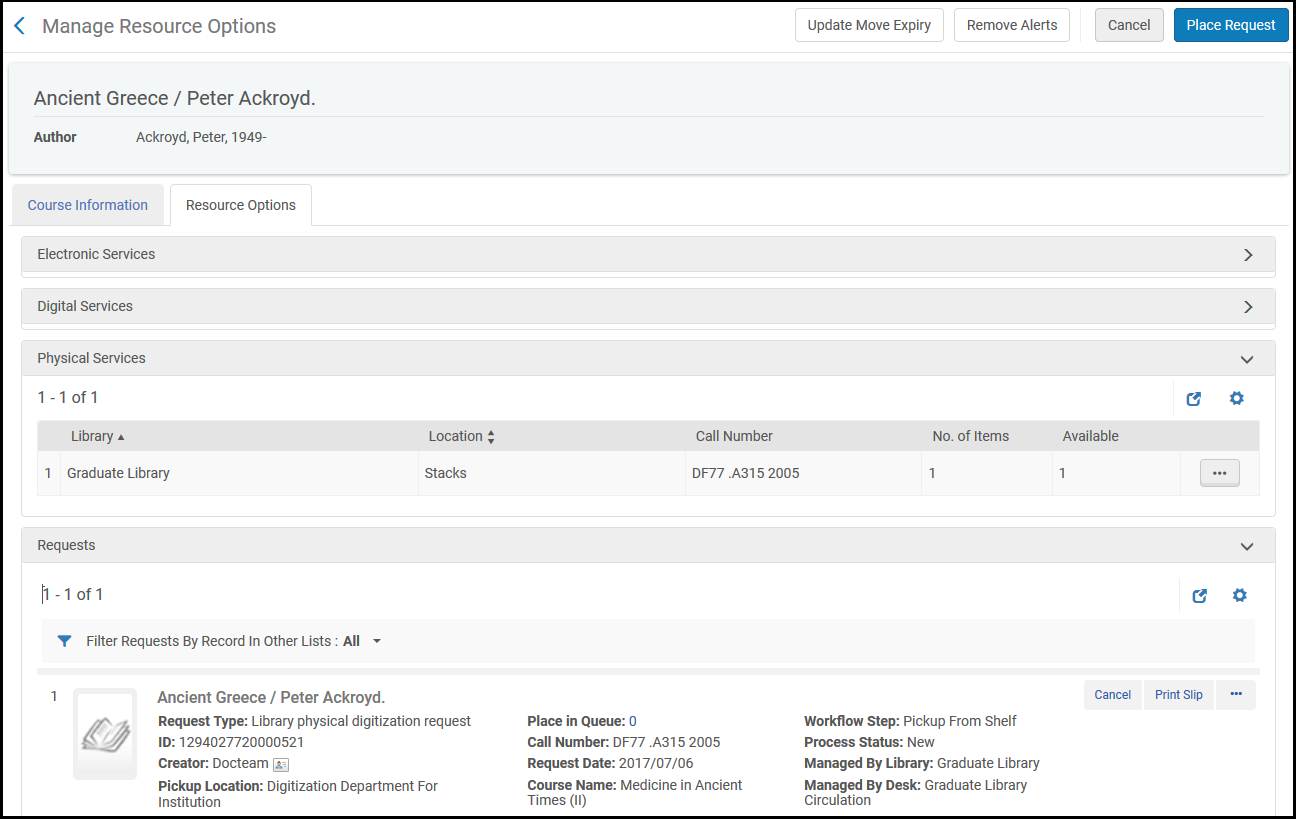Open Physical Services table settings gear

(x=1237, y=398)
